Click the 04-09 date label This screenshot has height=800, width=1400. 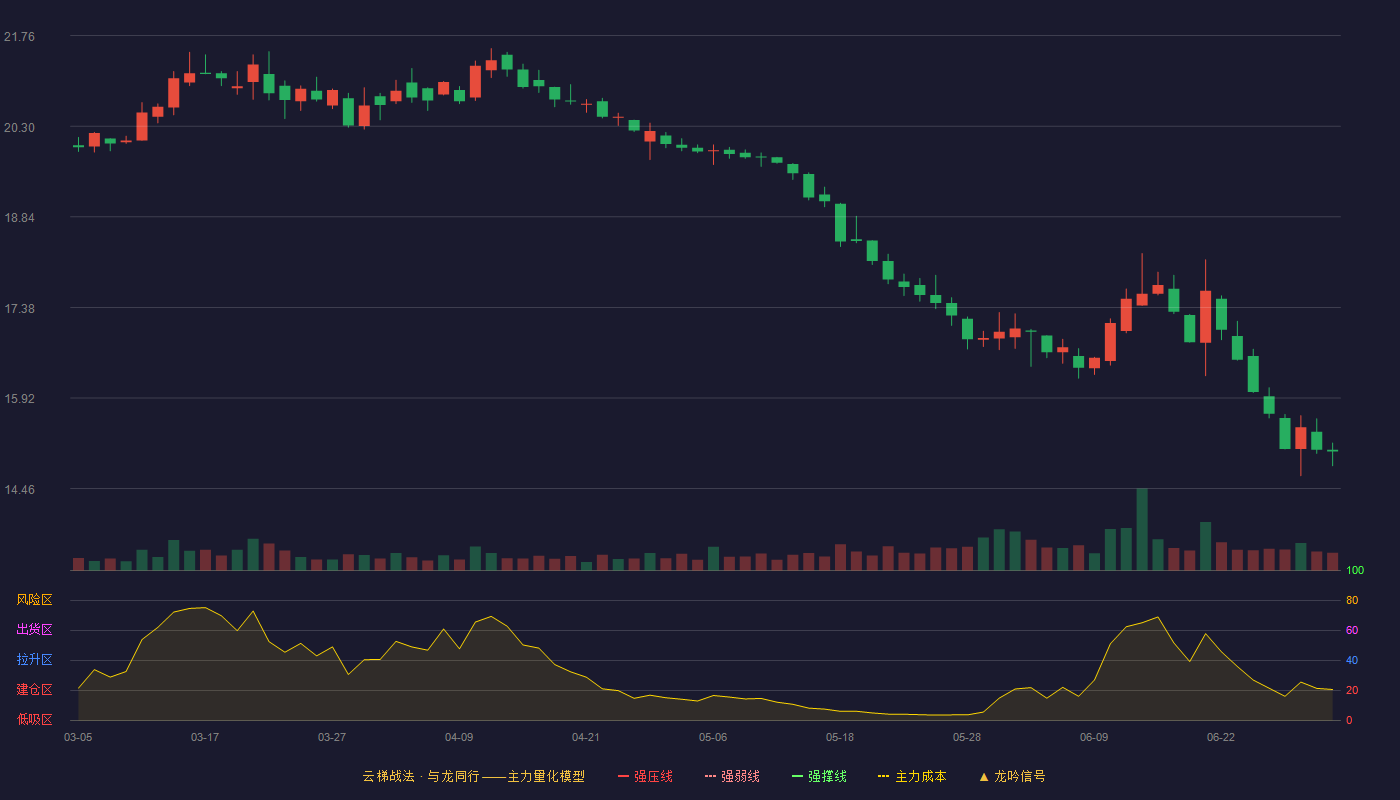point(459,737)
